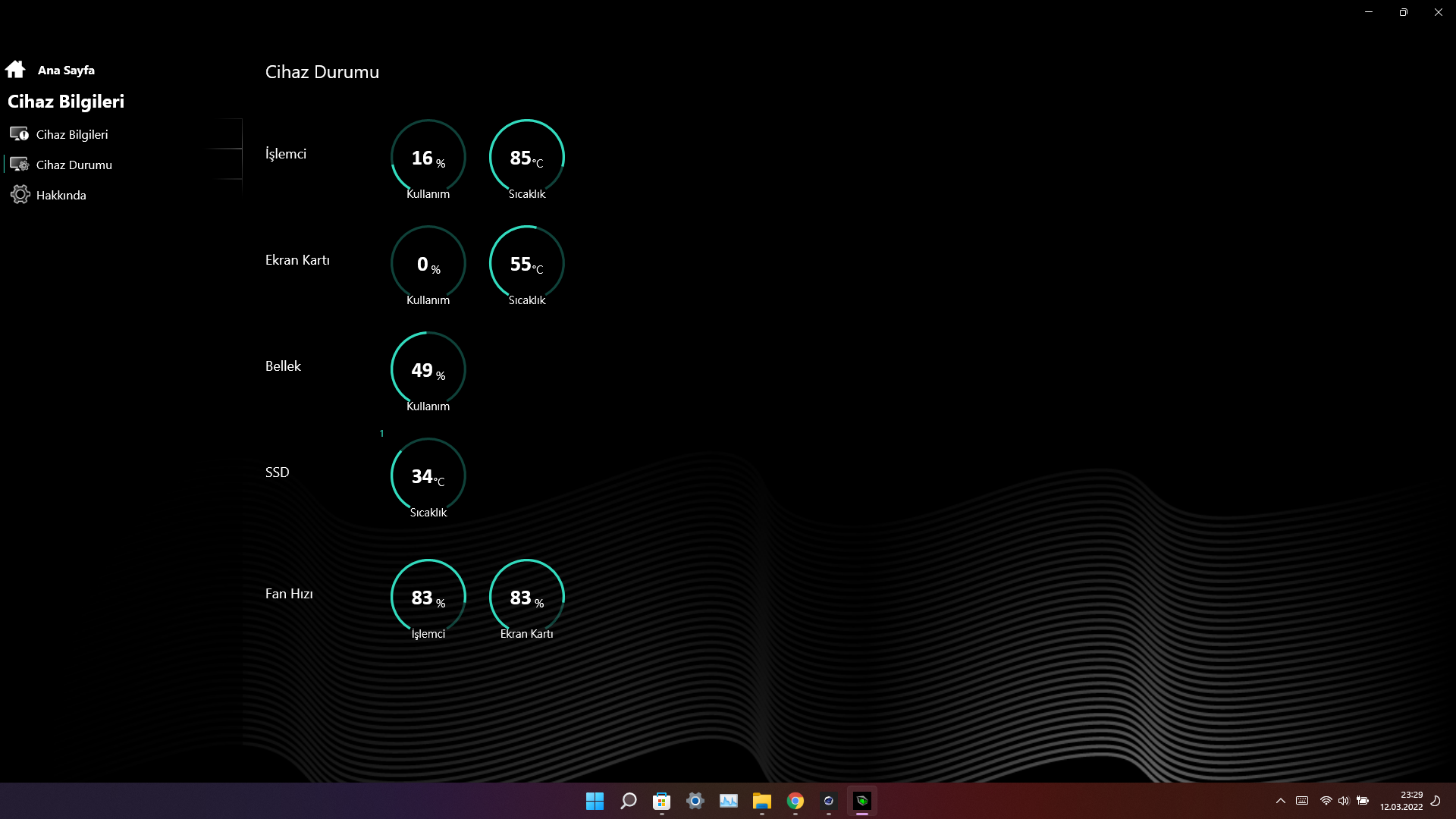
Task: Open the Hakkında gear icon
Action: tap(20, 195)
